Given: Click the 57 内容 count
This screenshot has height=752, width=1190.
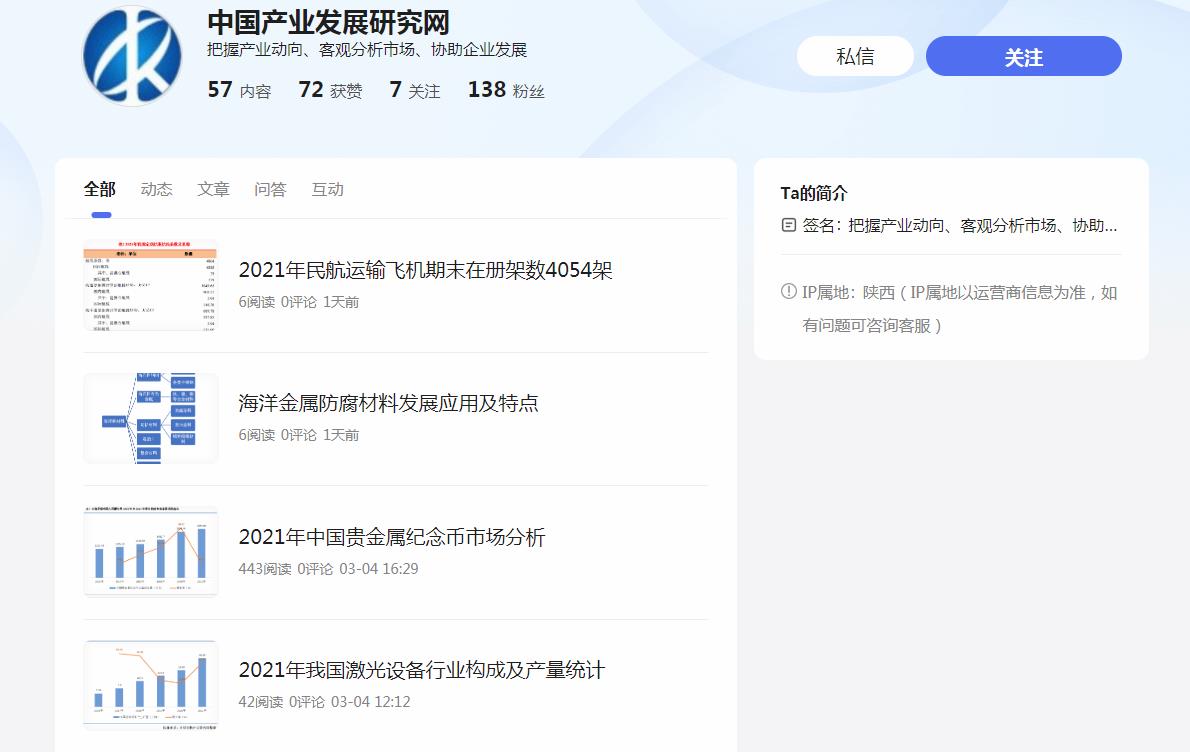Looking at the screenshot, I should [239, 90].
